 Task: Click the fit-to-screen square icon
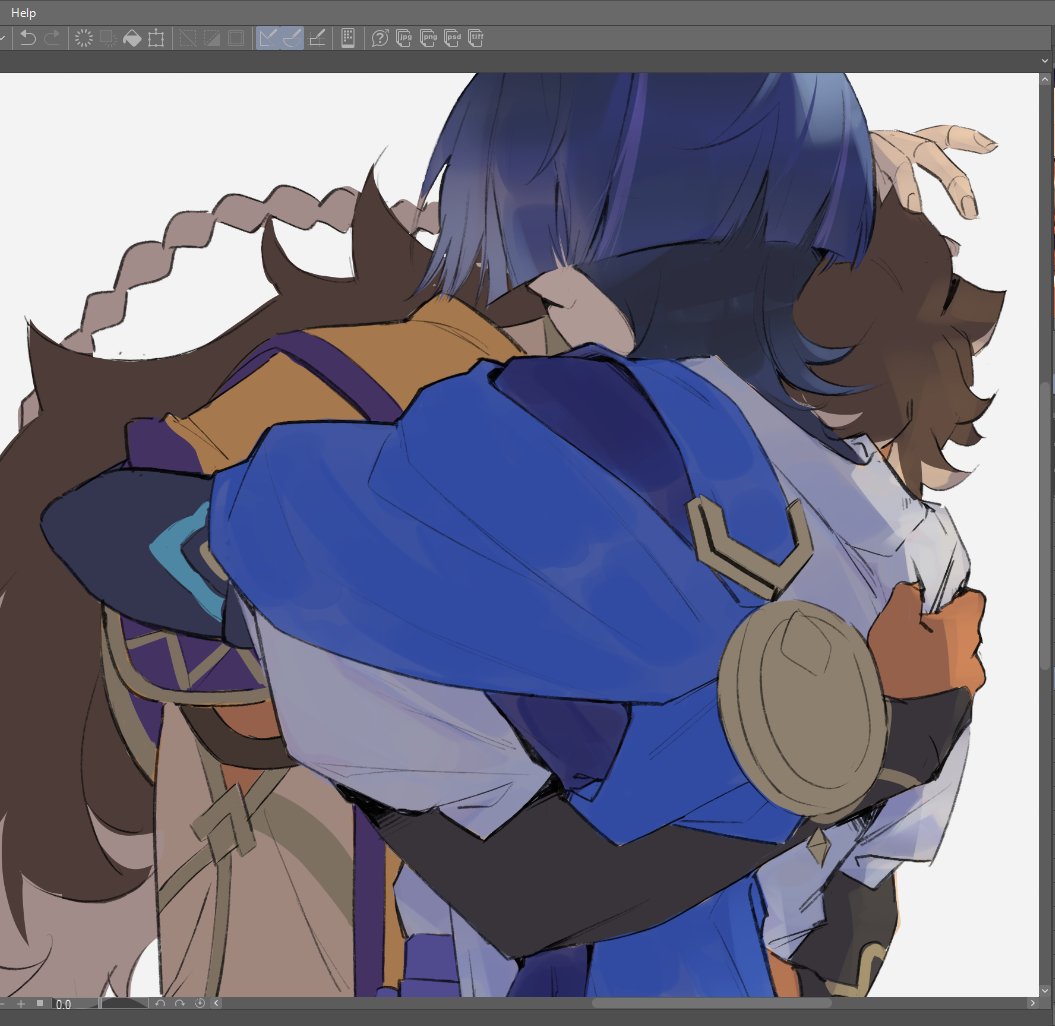coord(40,1003)
